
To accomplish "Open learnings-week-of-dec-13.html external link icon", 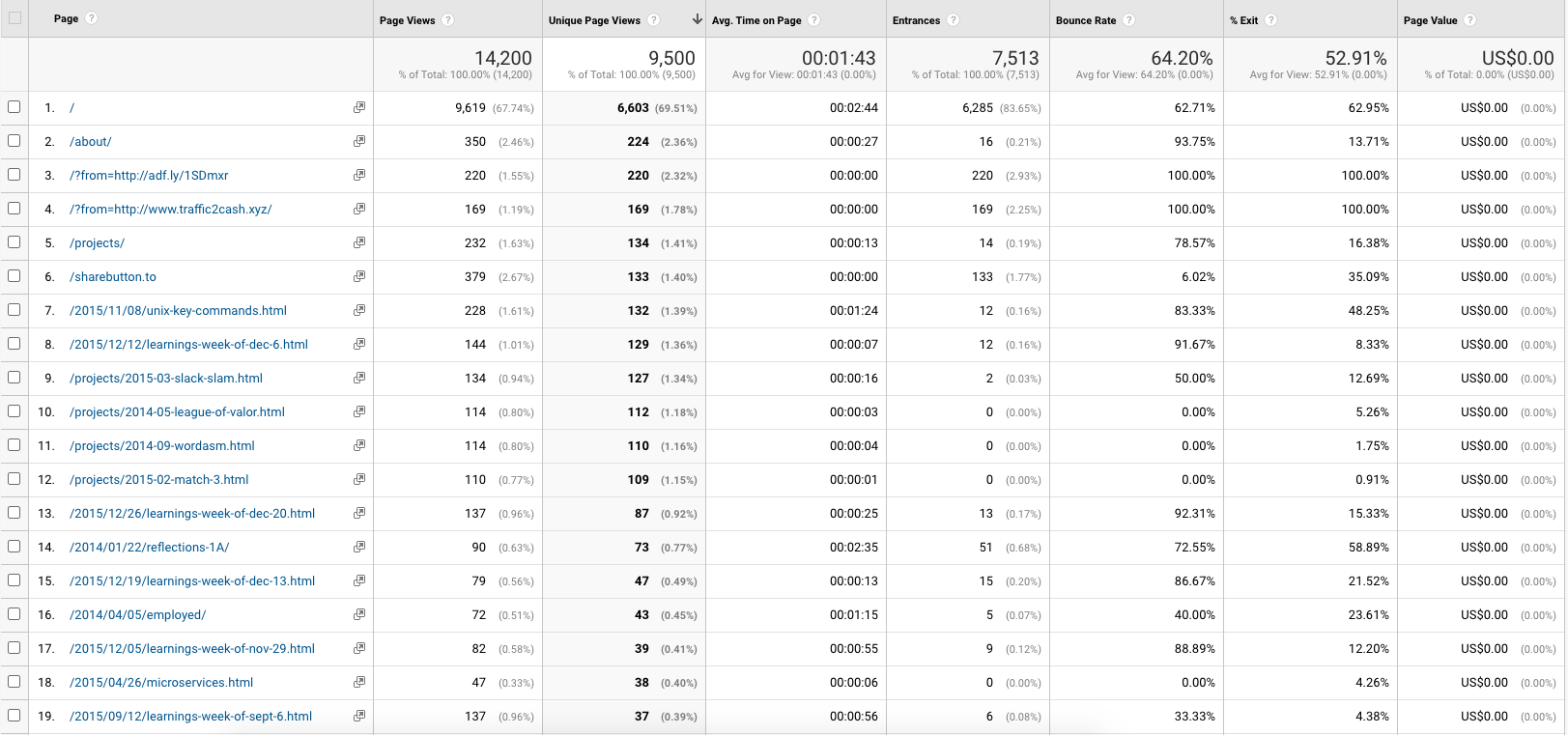I will (x=359, y=580).
